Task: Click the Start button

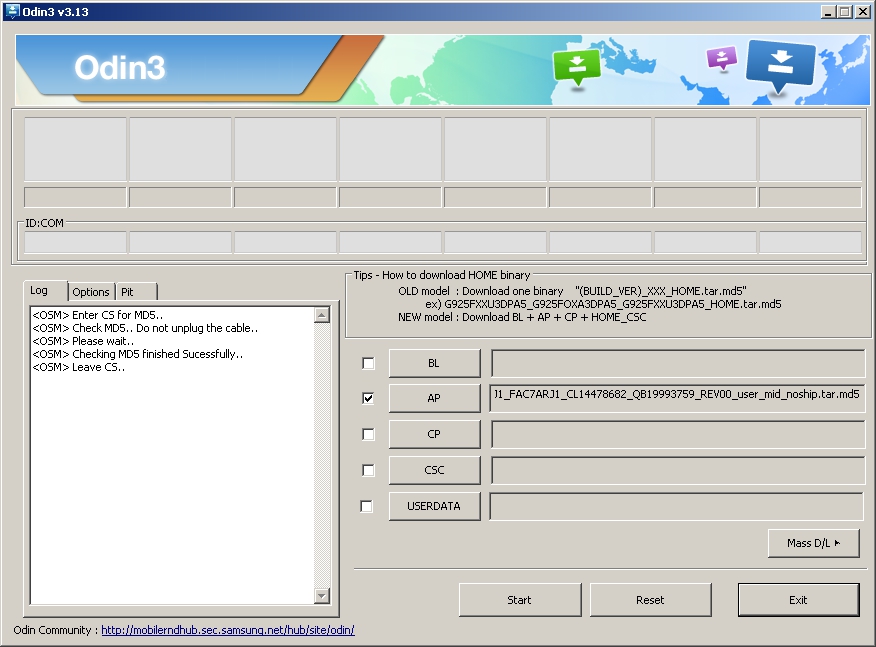Action: (520, 600)
